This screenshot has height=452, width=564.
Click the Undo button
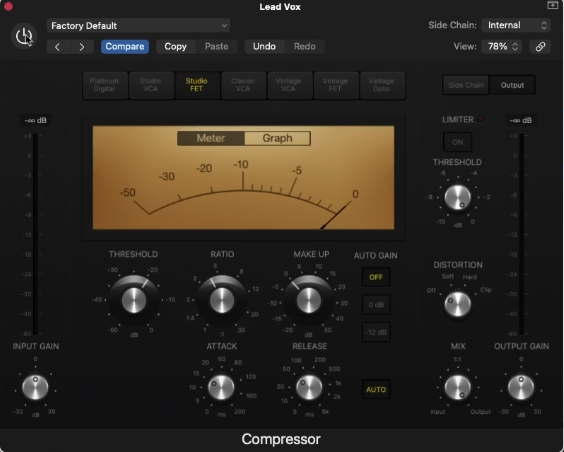coord(264,46)
